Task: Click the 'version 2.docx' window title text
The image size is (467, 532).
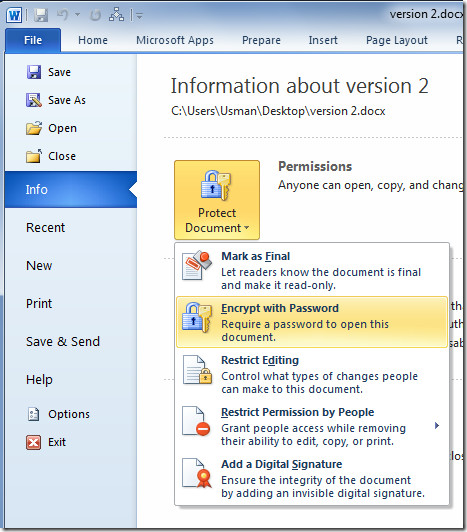Action: click(x=427, y=14)
